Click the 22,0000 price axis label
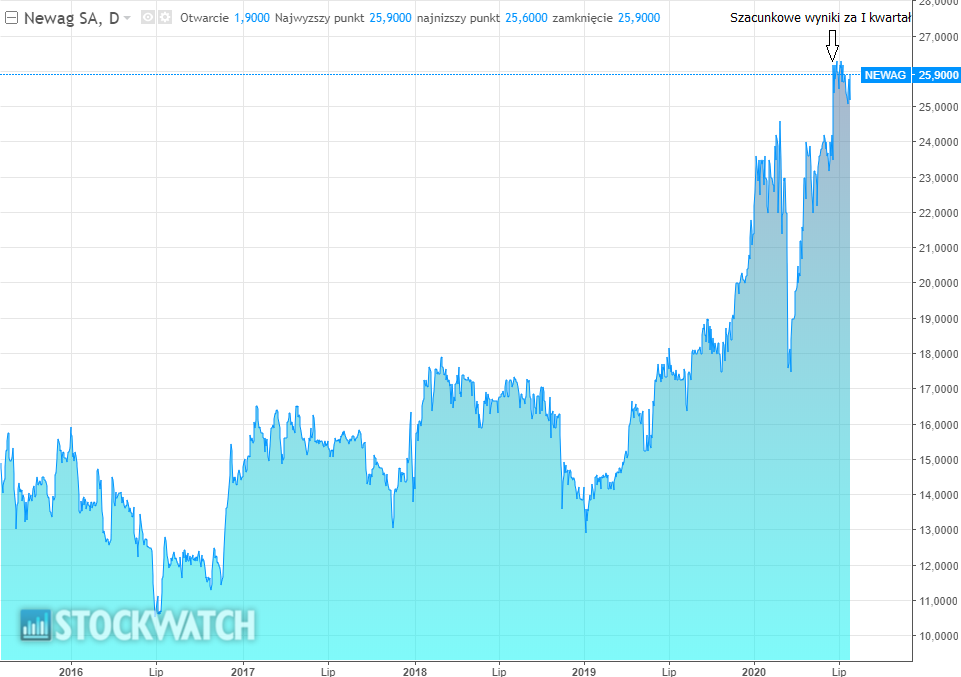The height and width of the screenshot is (677, 961). pyautogui.click(x=938, y=213)
